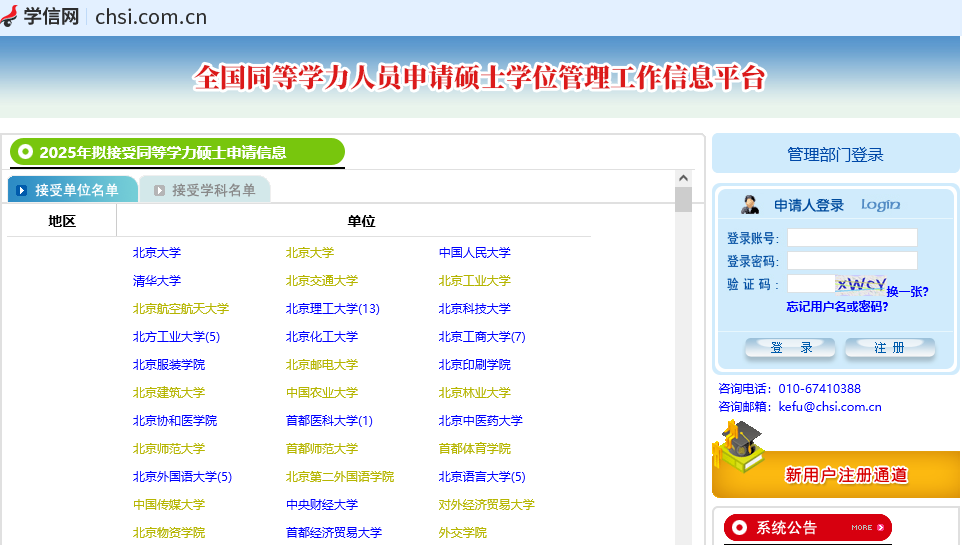Click the 地区 column header
Viewport: 962px width, 545px height.
62,221
